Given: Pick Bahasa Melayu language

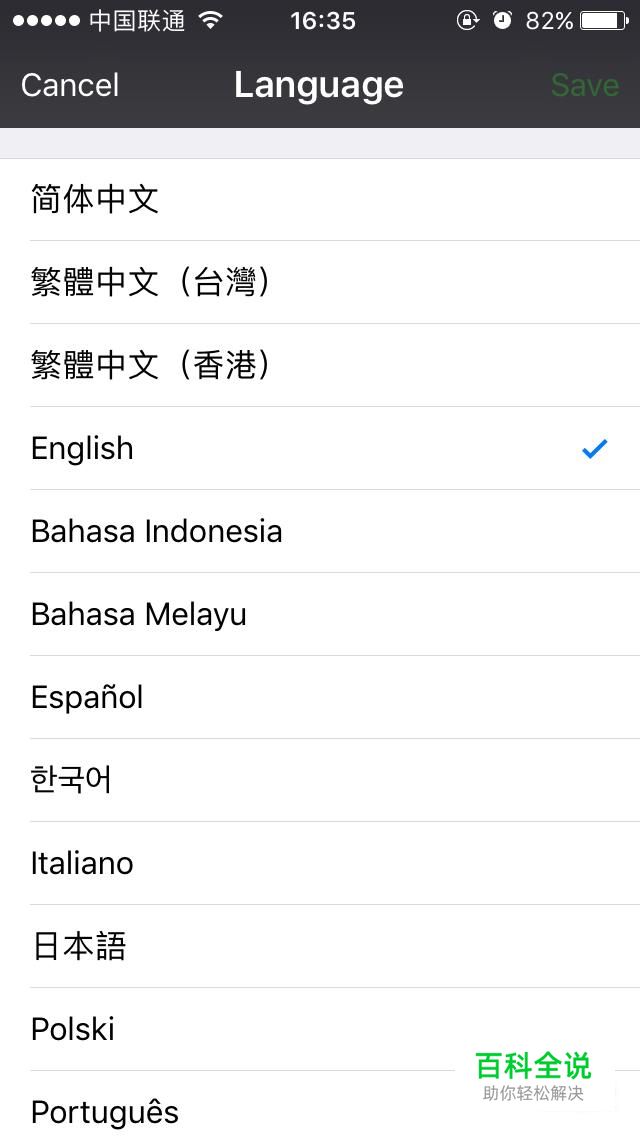Looking at the screenshot, I should (320, 614).
